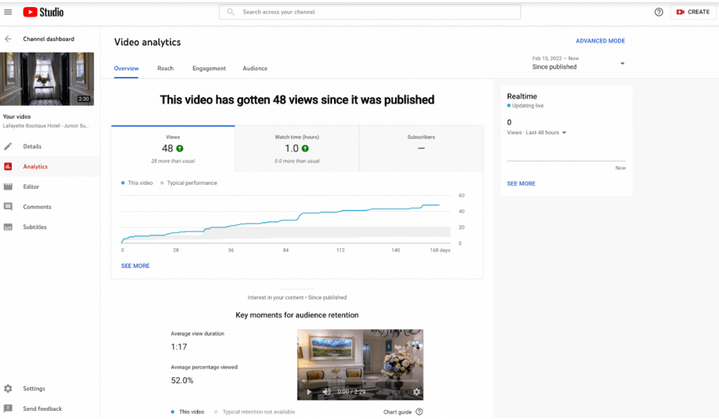Open ADVANCED MODE link
The width and height of the screenshot is (719, 419).
[x=600, y=41]
